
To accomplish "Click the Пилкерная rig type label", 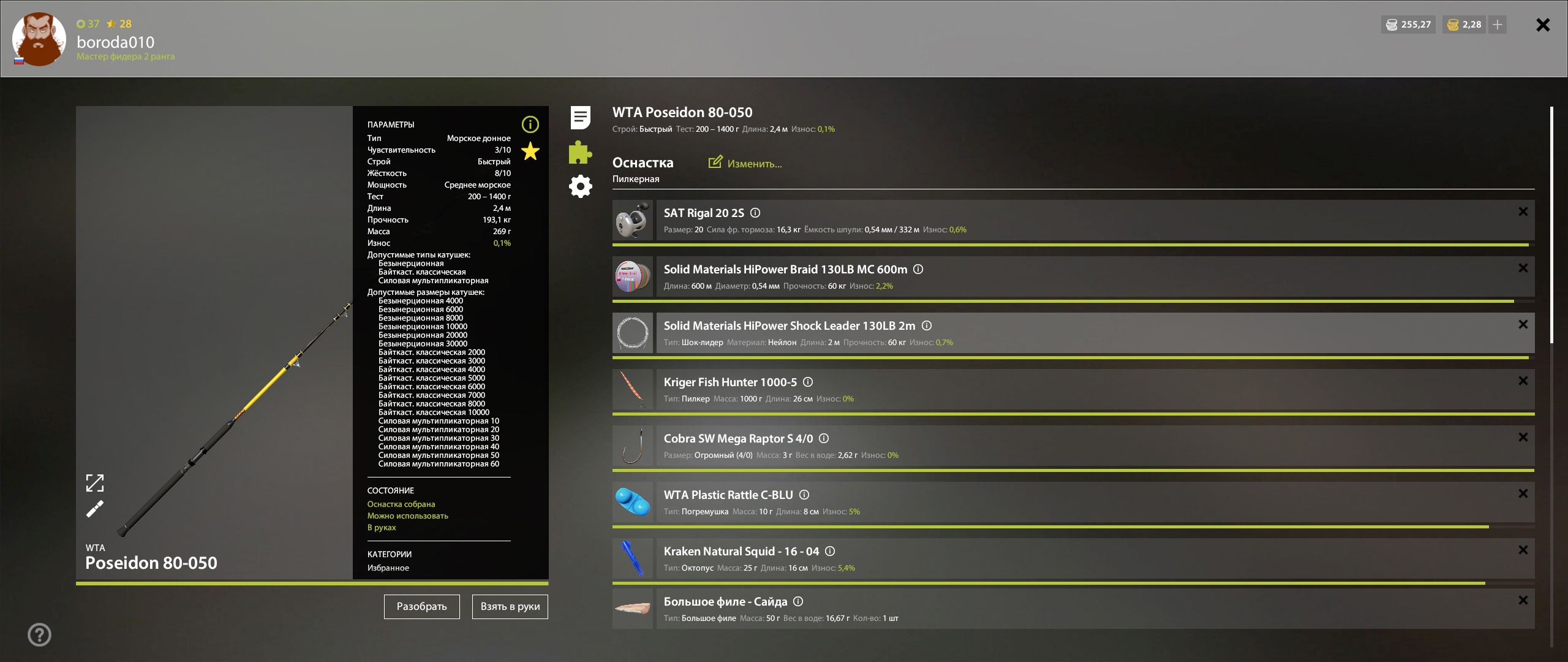I will [x=636, y=179].
